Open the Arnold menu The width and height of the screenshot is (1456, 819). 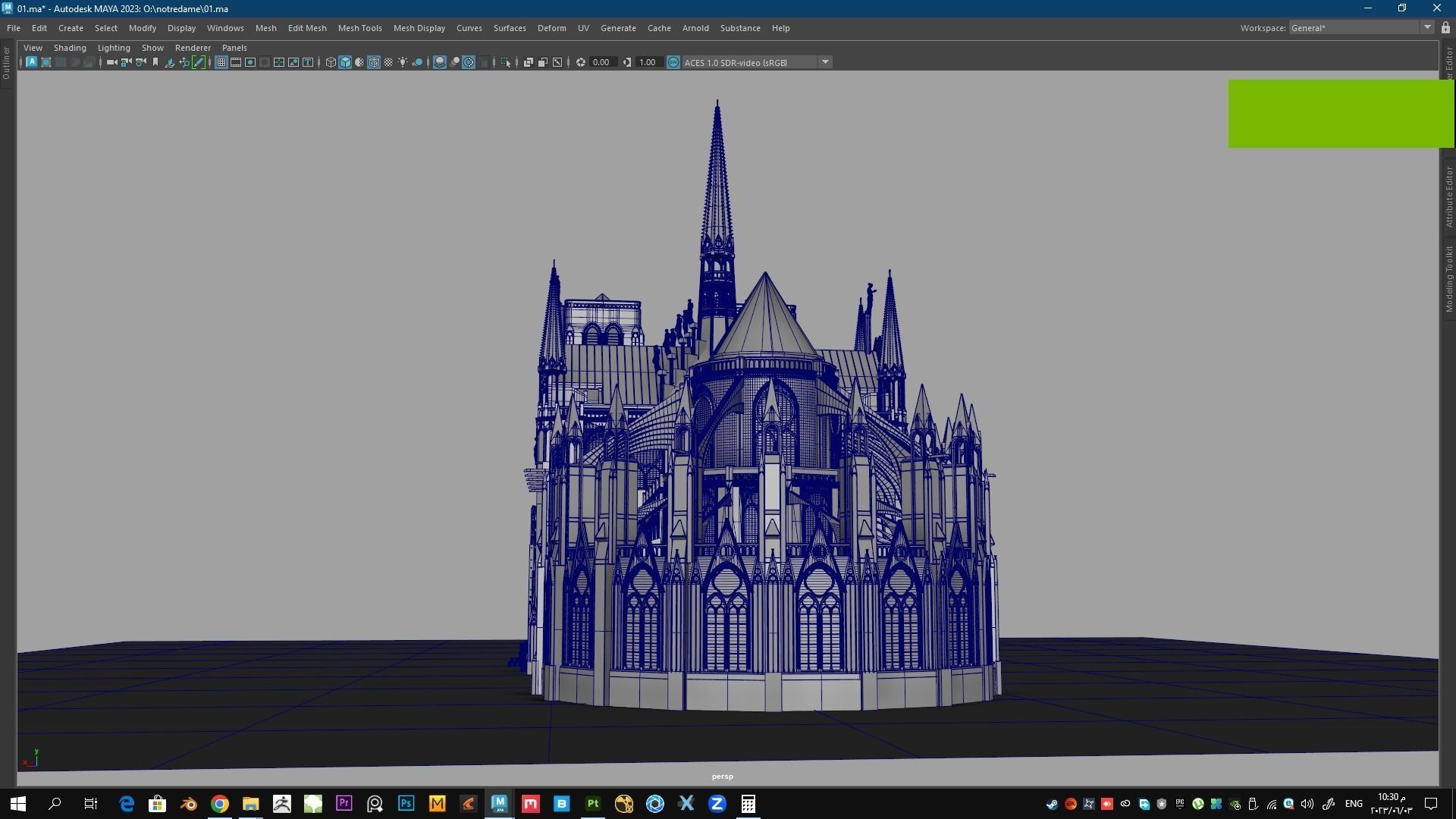[695, 28]
